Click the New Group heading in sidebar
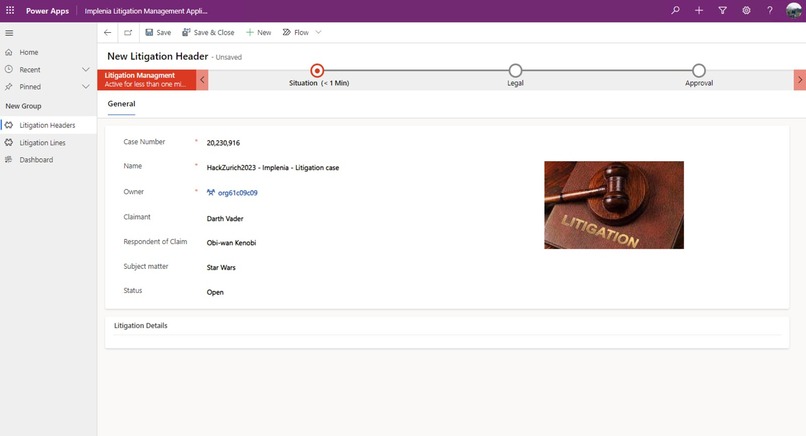Screen dimensions: 806x436 (x=23, y=106)
